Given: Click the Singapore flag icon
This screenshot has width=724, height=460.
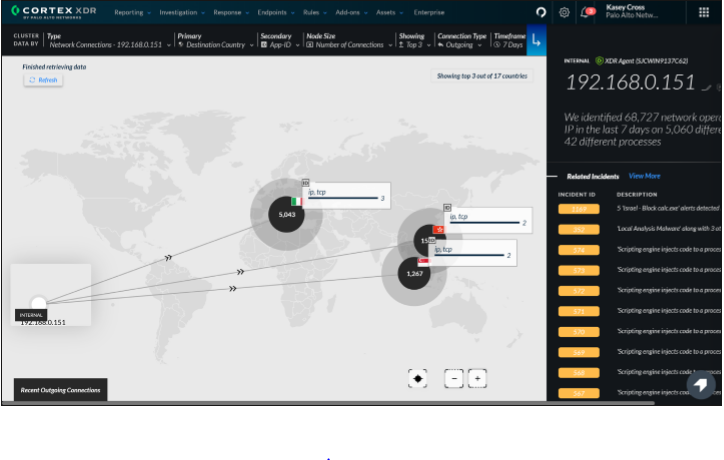Looking at the screenshot, I should tap(423, 262).
